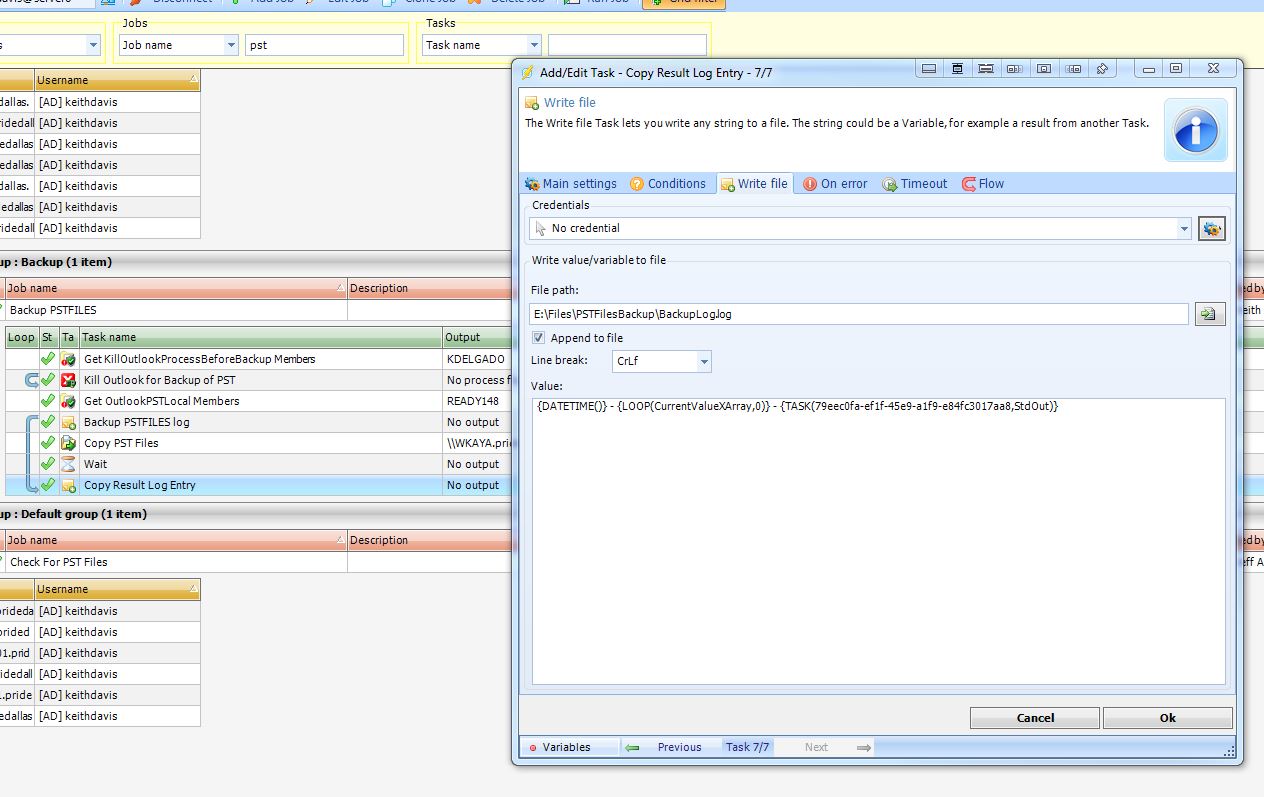Image resolution: width=1264 pixels, height=797 pixels.
Task: Open the Jobs filter Job name dropdown
Action: pyautogui.click(x=231, y=45)
